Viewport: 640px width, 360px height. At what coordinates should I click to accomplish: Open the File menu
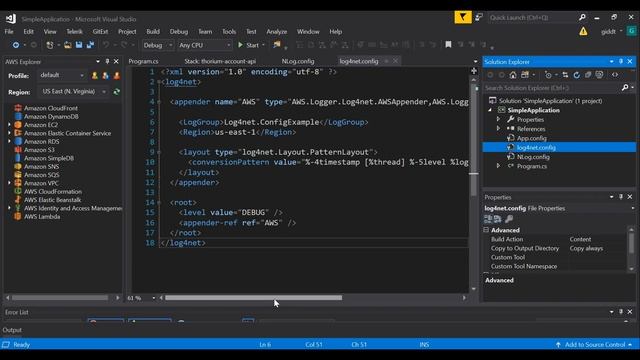(x=9, y=31)
